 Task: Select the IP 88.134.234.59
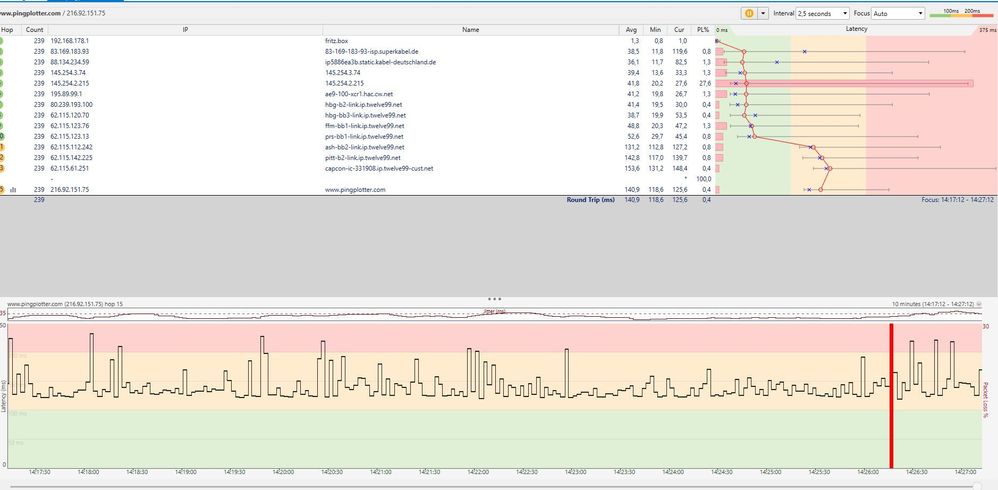tap(69, 62)
